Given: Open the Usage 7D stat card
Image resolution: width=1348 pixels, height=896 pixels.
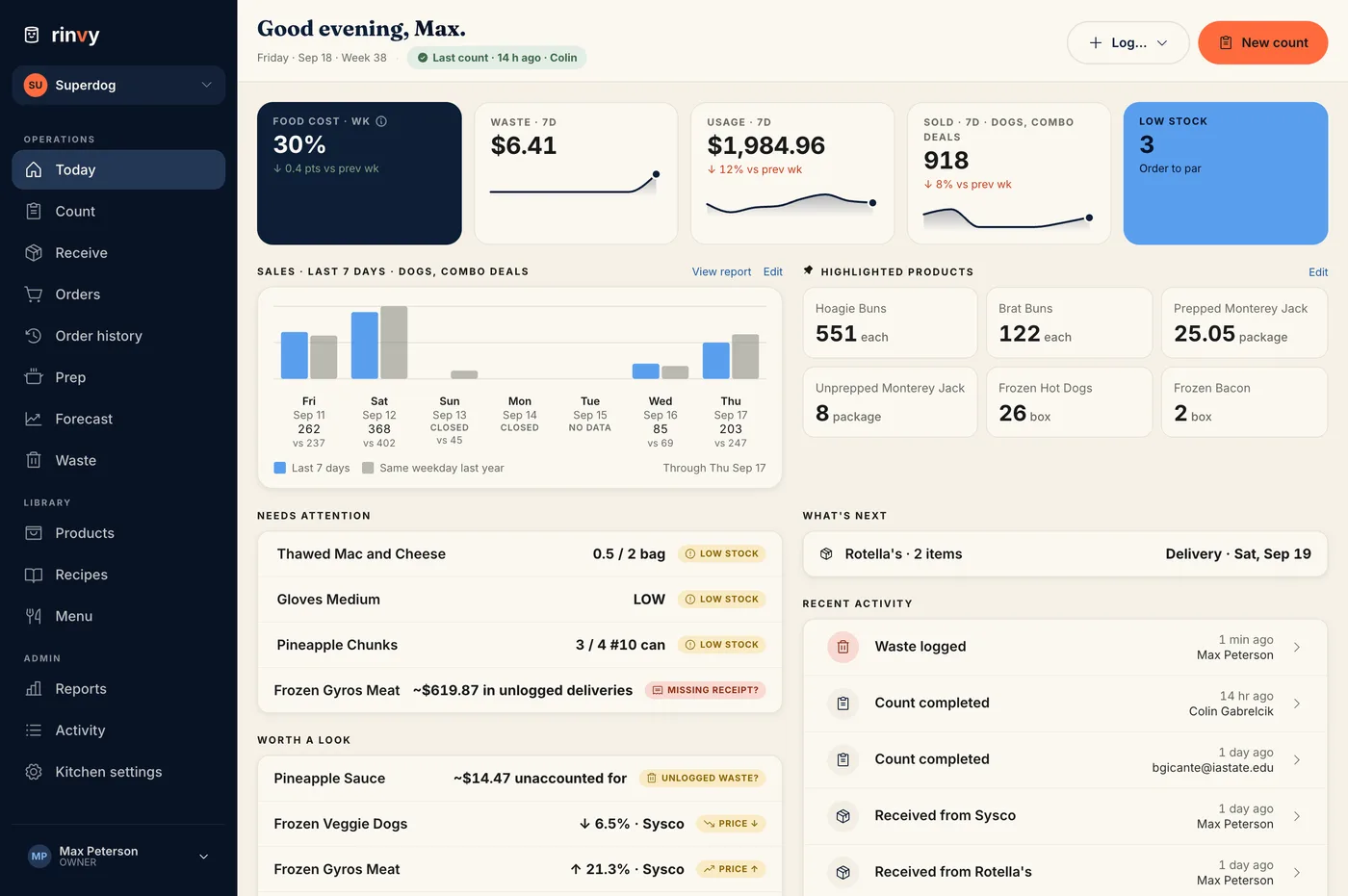Looking at the screenshot, I should coord(792,173).
